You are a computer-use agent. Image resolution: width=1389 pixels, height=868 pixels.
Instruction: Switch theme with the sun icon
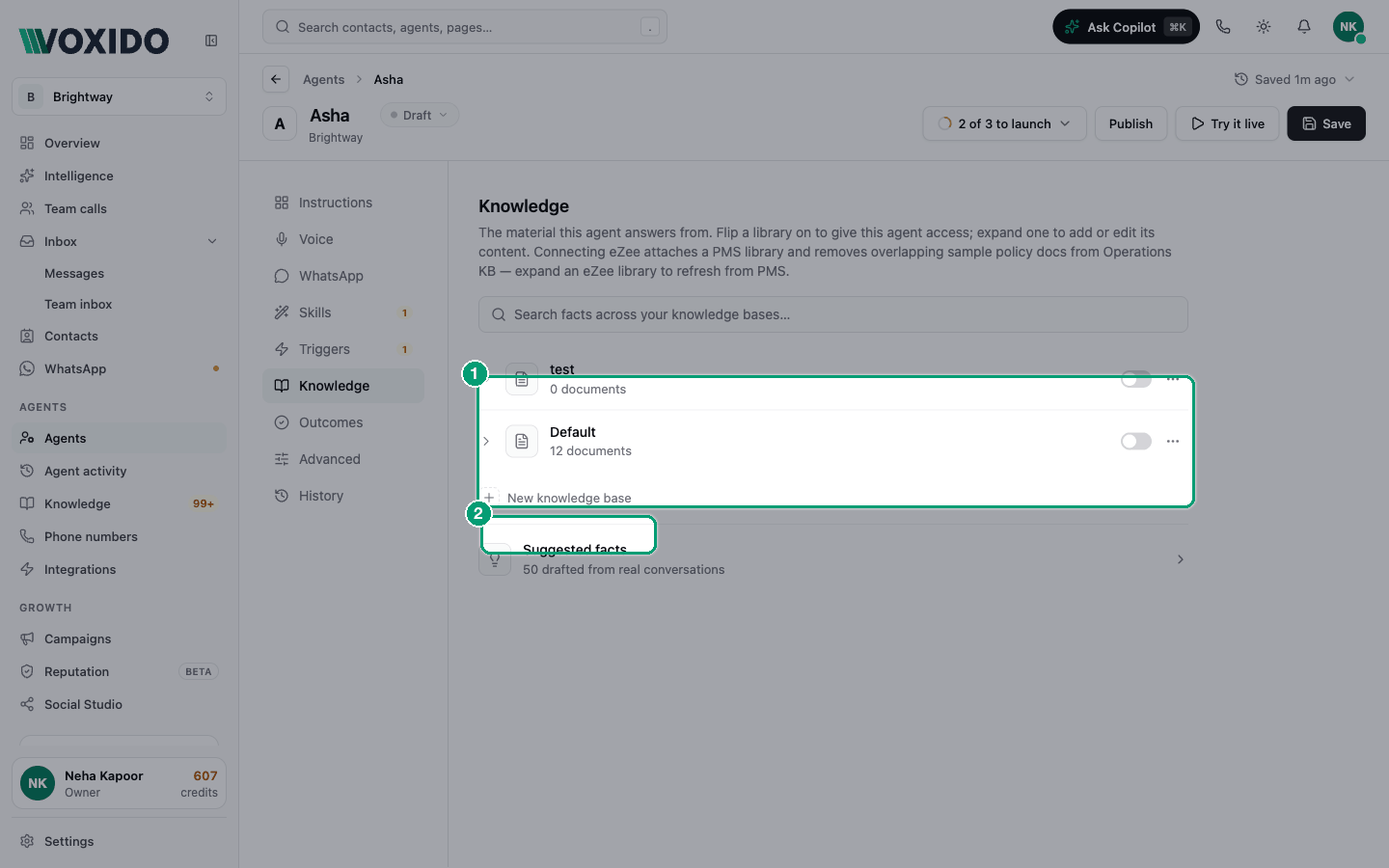tap(1264, 27)
